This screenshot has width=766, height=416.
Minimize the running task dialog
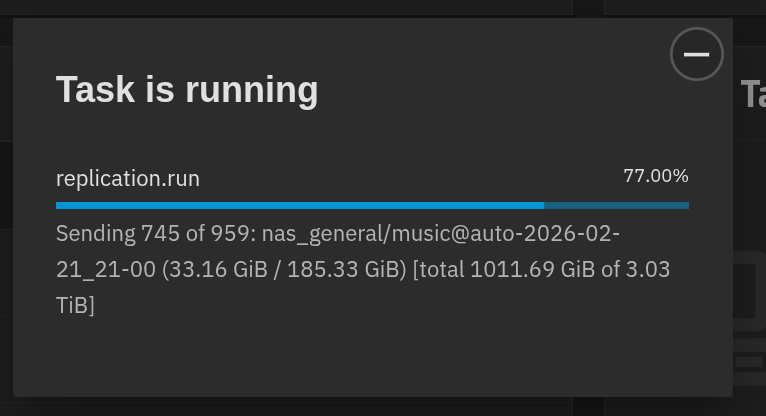click(x=696, y=54)
